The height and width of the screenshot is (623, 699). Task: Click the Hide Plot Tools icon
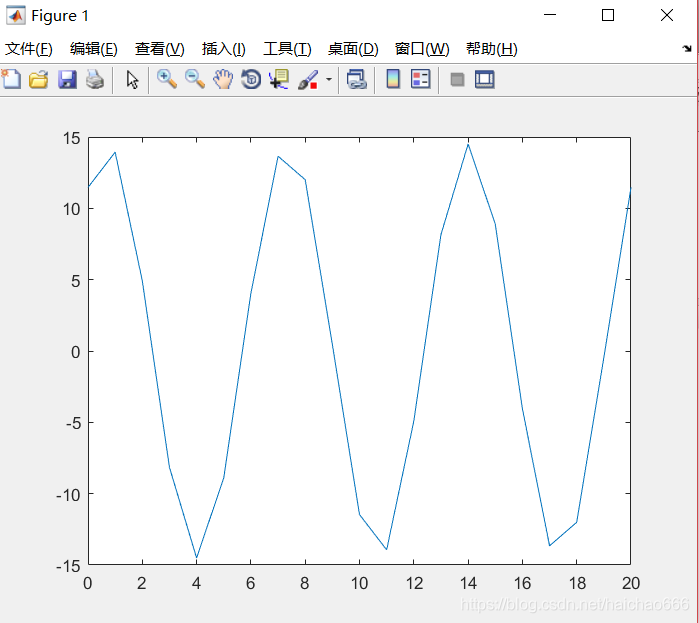coord(457,80)
